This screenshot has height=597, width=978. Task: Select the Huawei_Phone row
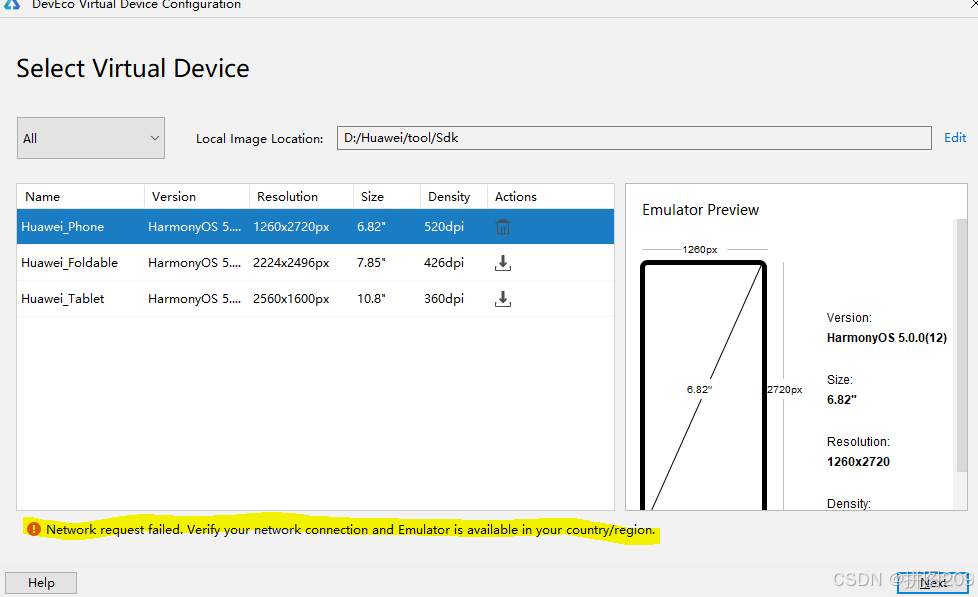pos(316,226)
